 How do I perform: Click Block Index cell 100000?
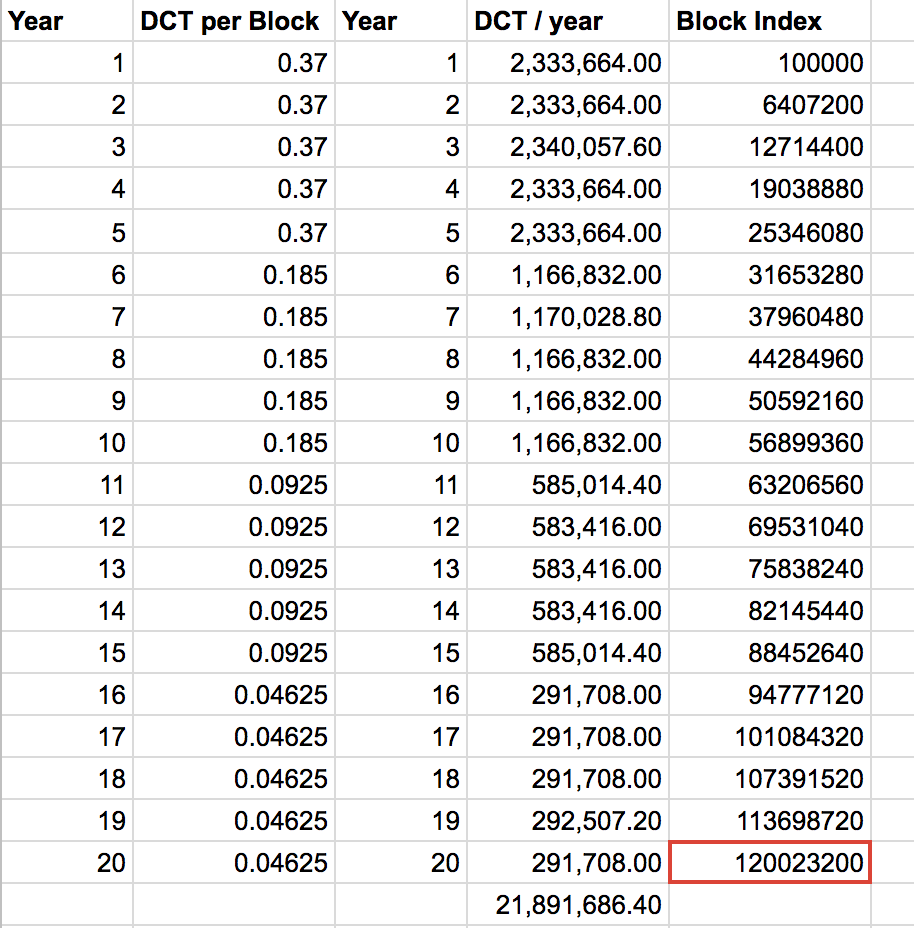point(770,63)
